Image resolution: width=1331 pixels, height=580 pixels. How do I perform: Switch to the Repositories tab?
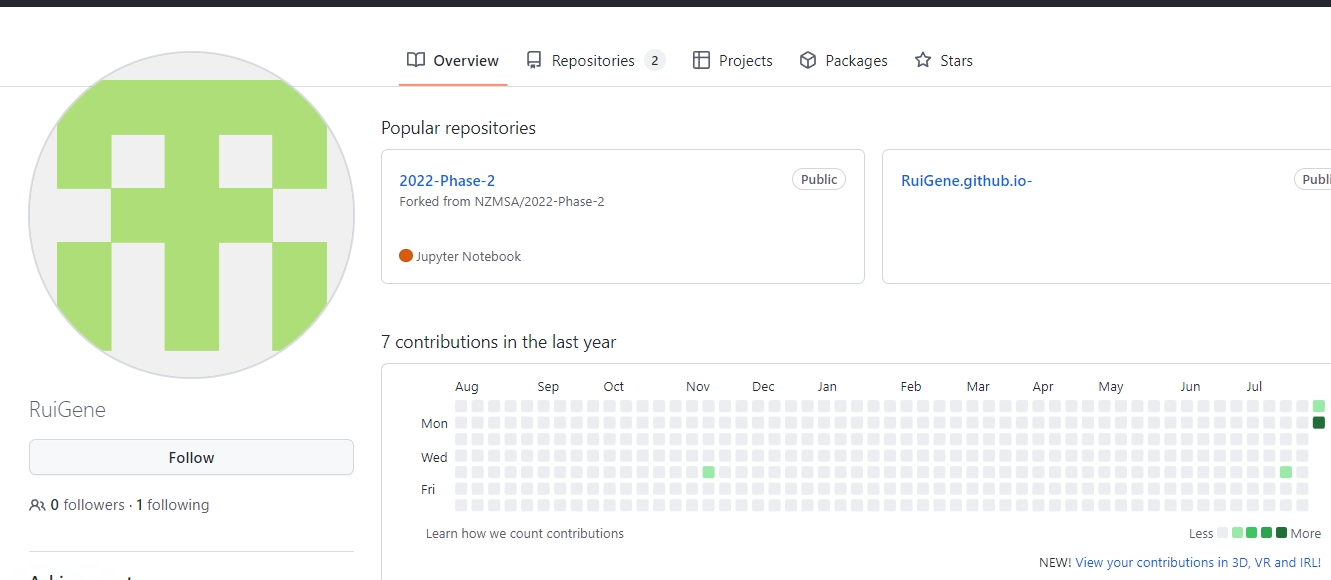595,60
